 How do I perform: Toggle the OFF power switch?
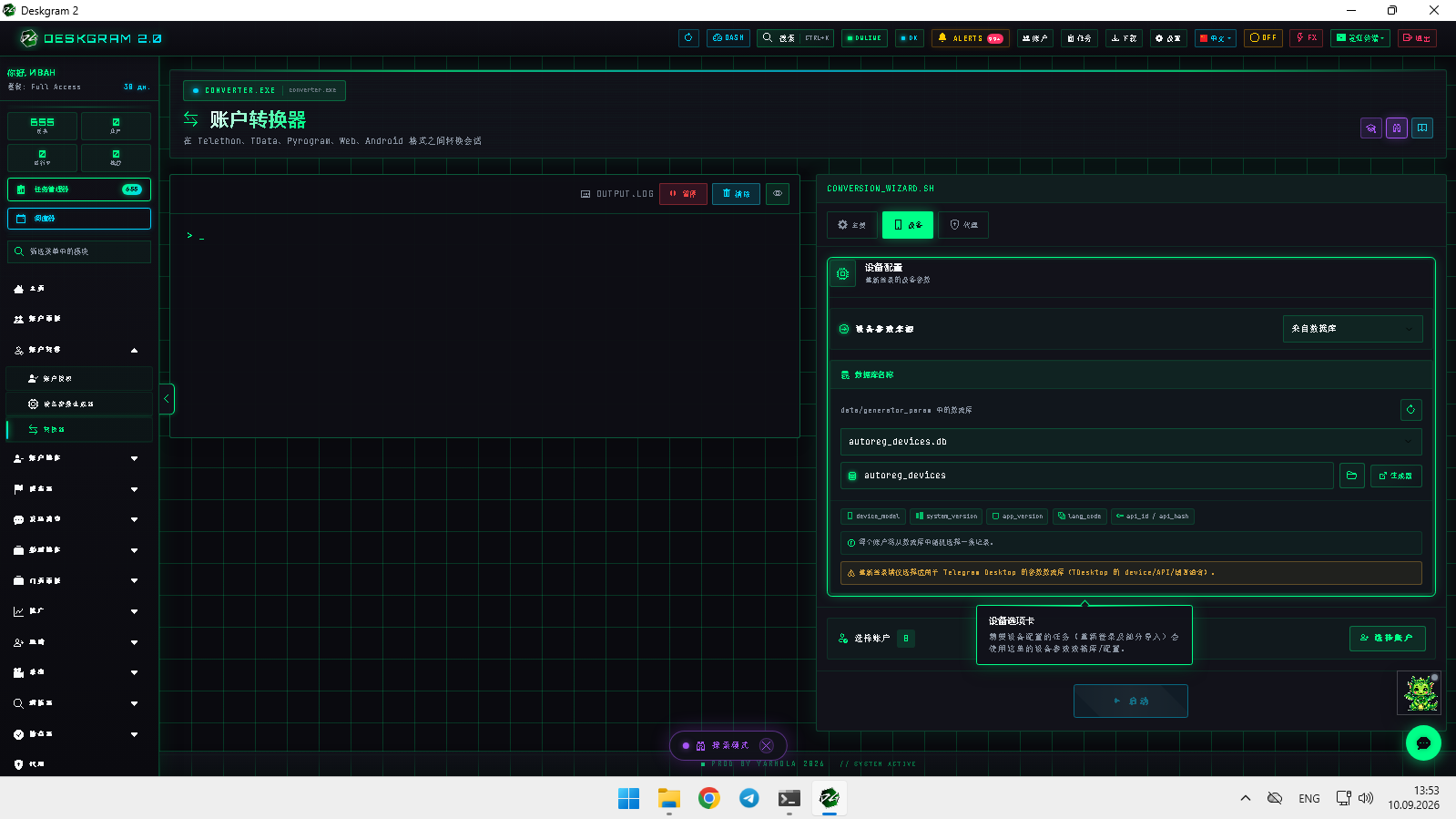(1263, 38)
